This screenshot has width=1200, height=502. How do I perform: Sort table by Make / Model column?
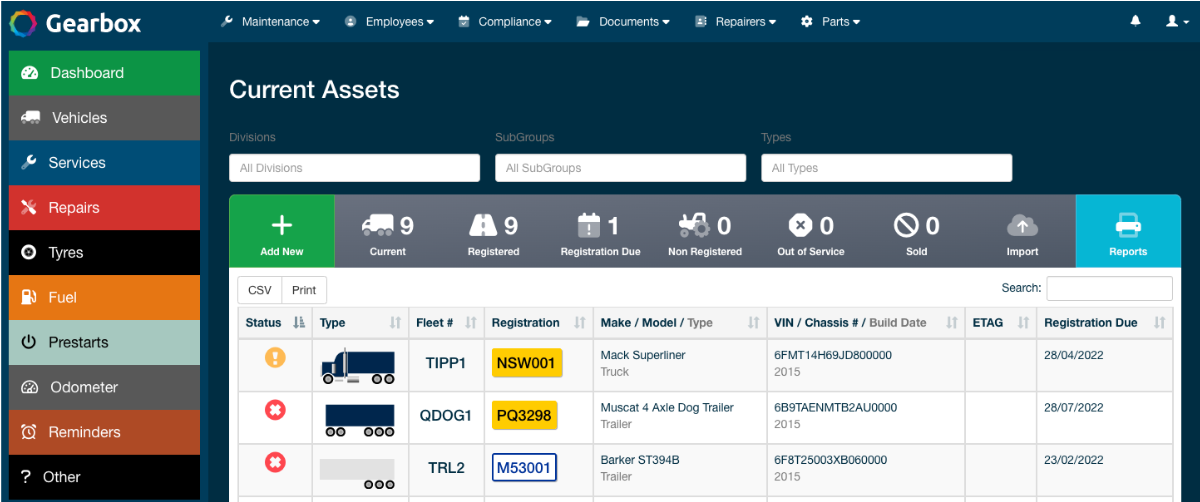pyautogui.click(x=680, y=323)
